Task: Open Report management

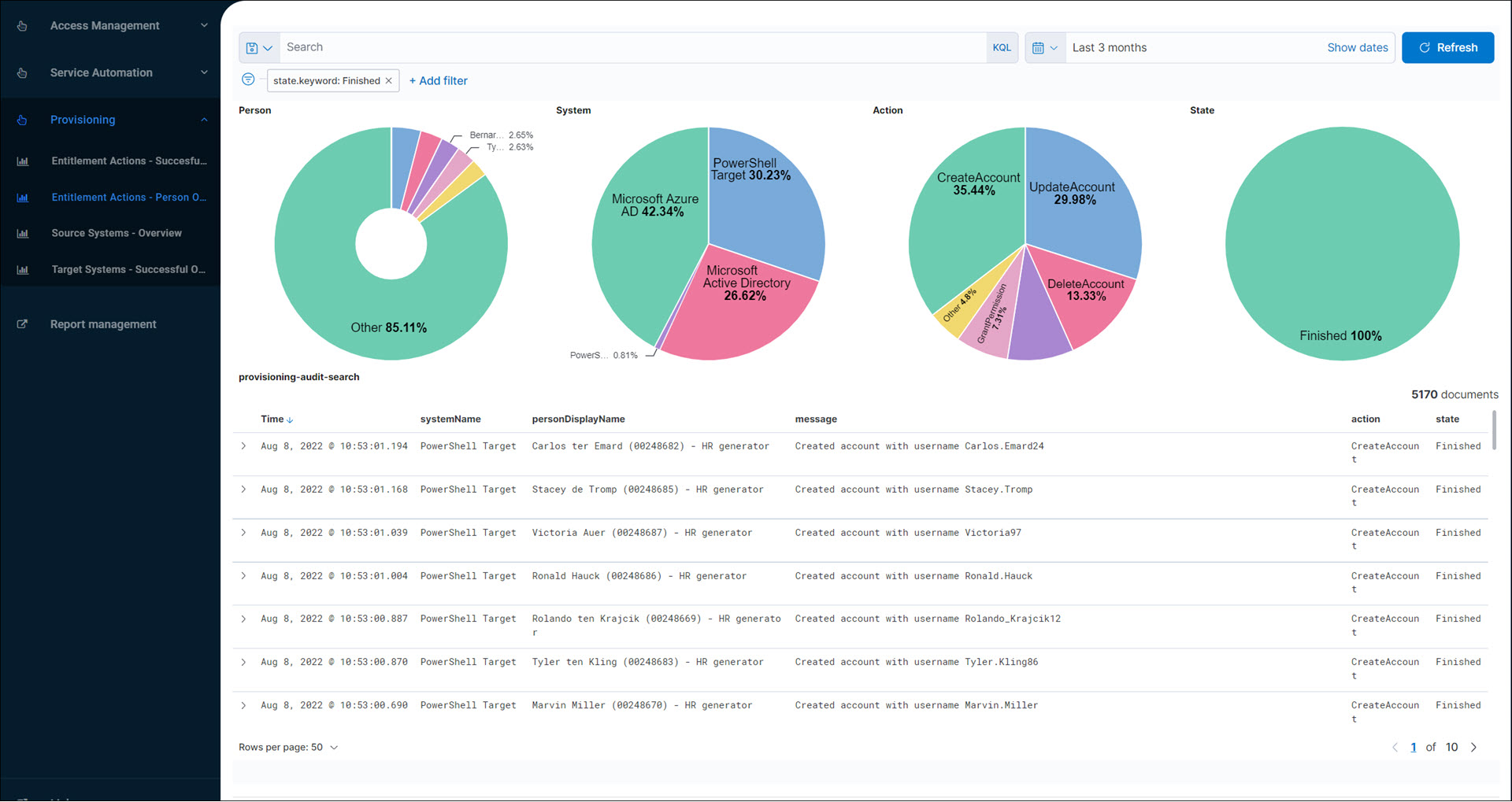Action: (103, 324)
